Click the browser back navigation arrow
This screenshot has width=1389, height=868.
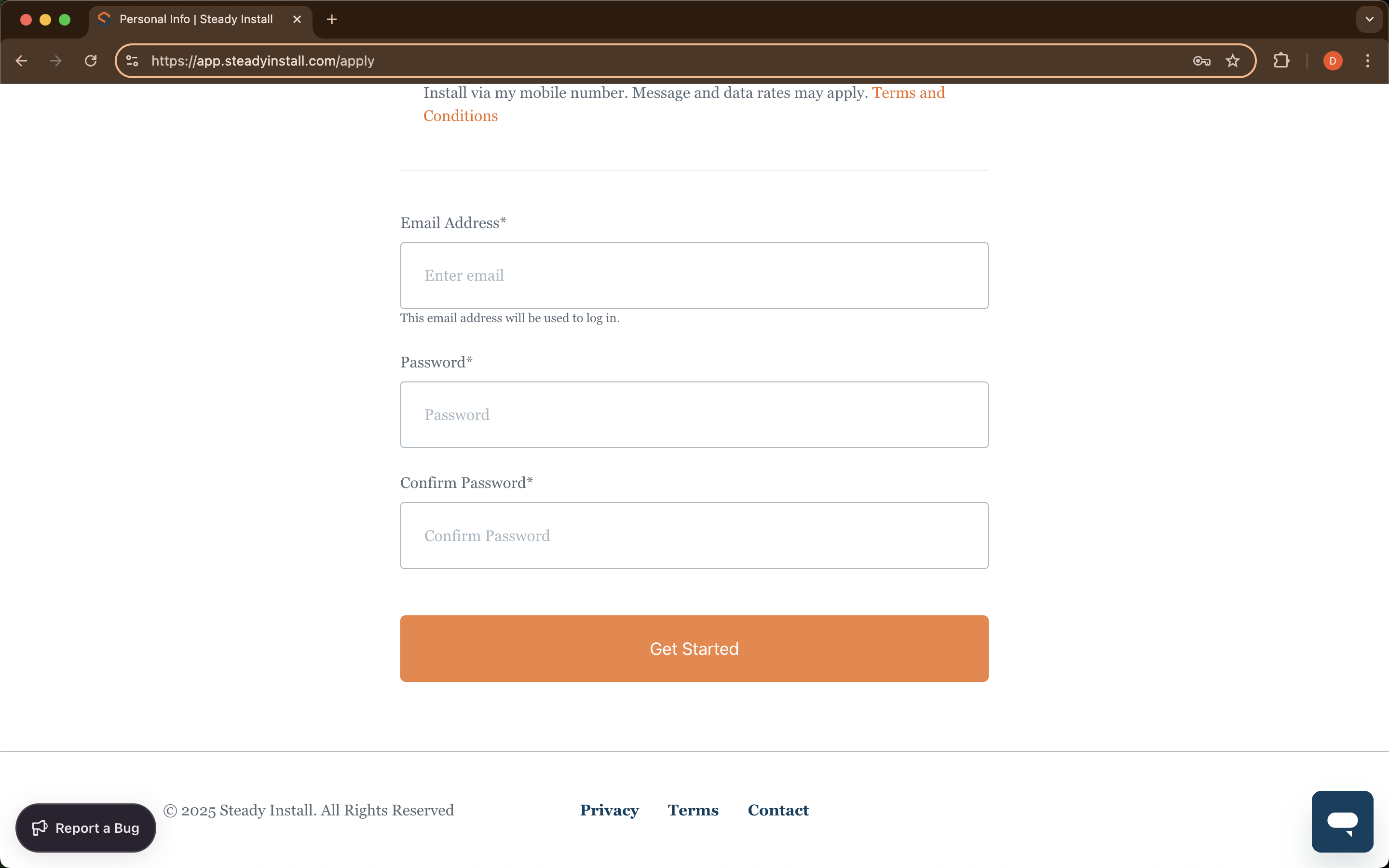pos(21,61)
